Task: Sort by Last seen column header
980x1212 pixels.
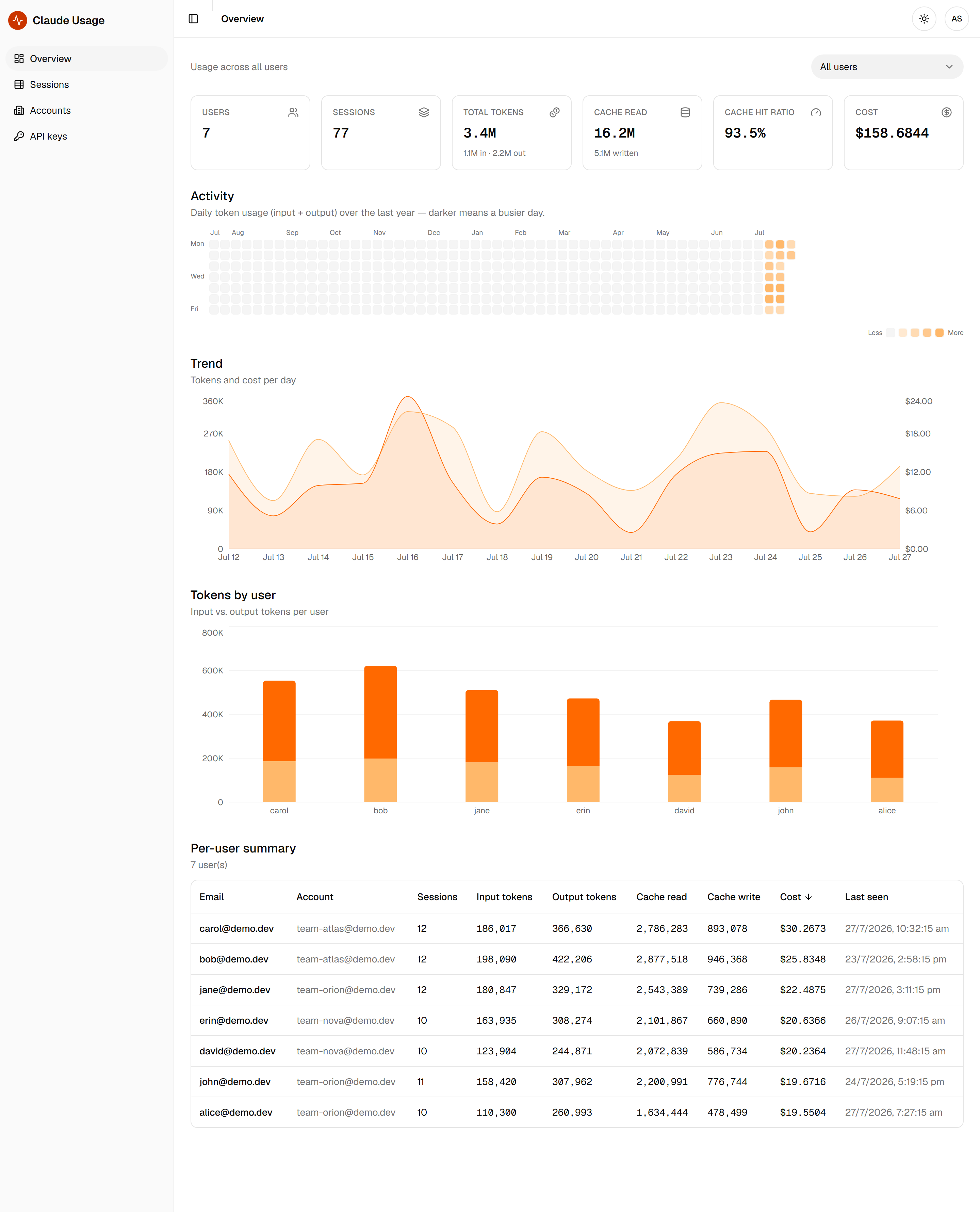Action: [866, 897]
